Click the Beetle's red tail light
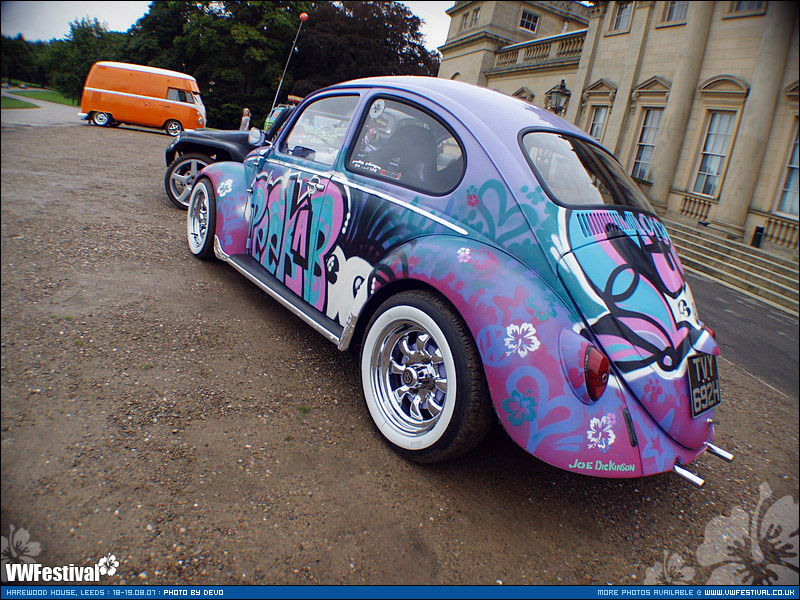The height and width of the screenshot is (600, 800). point(596,373)
